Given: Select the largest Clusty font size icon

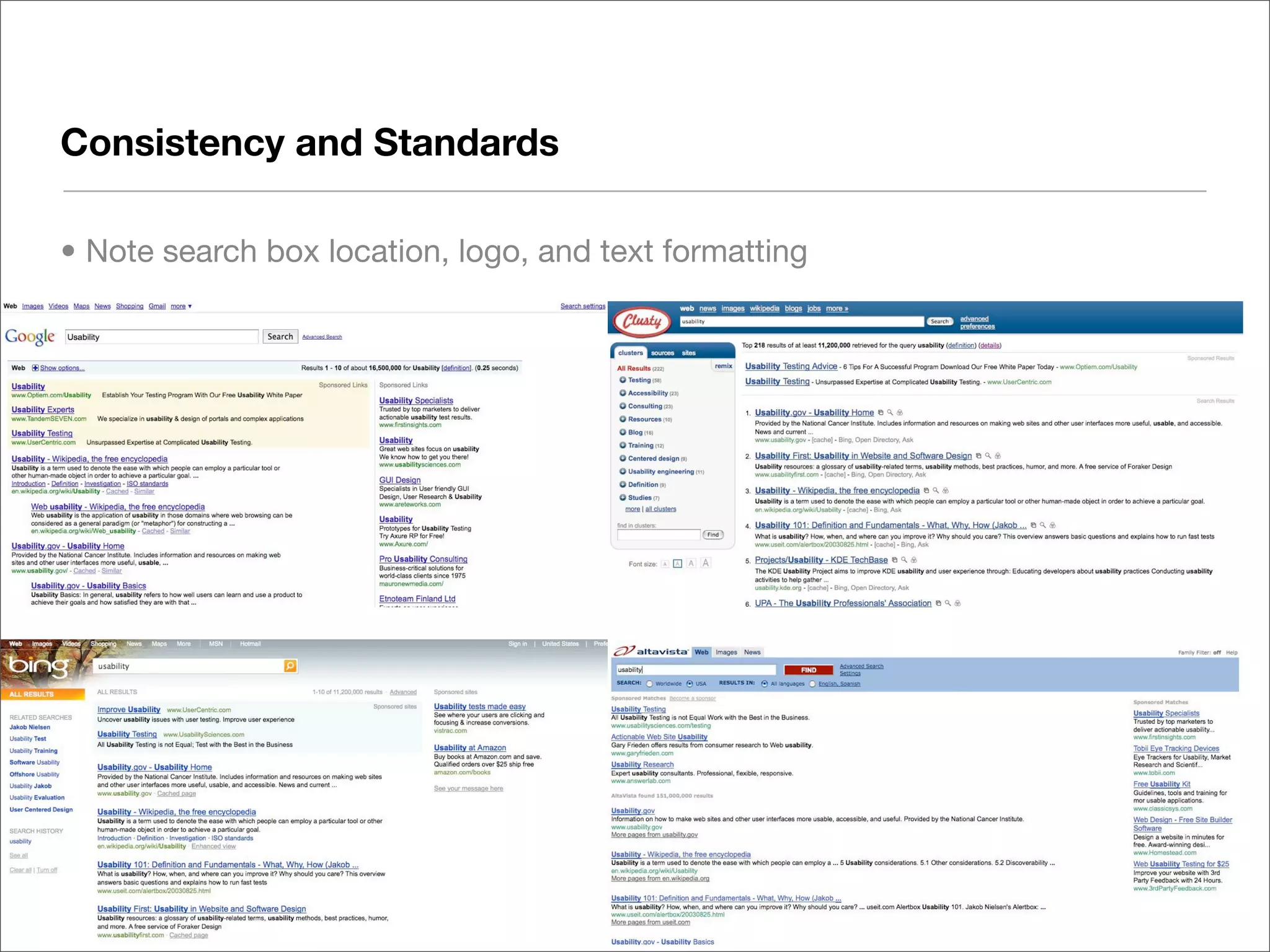Looking at the screenshot, I should coord(706,563).
